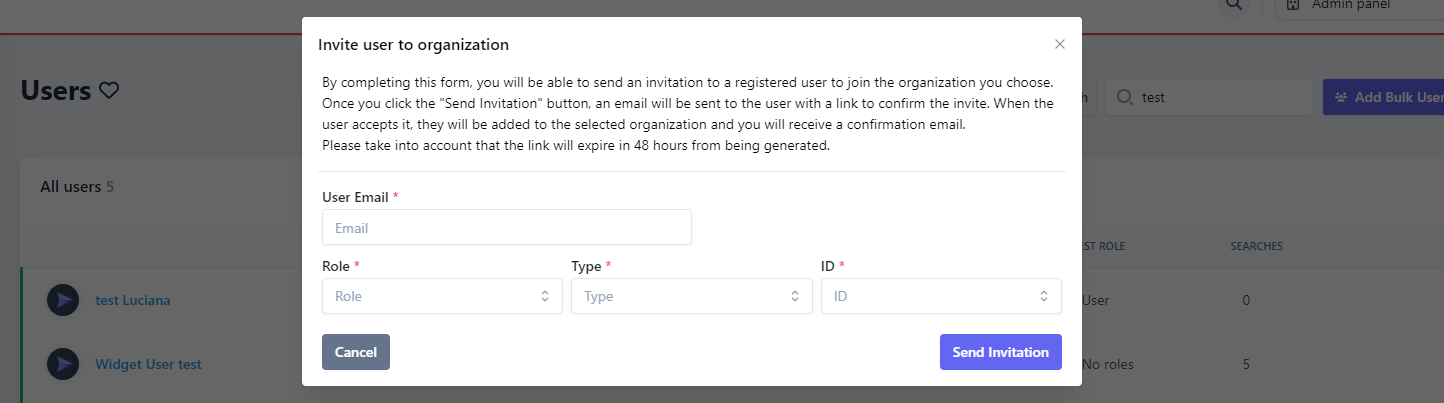The height and width of the screenshot is (403, 1444).
Task: Expand the Type dropdown
Action: (691, 296)
